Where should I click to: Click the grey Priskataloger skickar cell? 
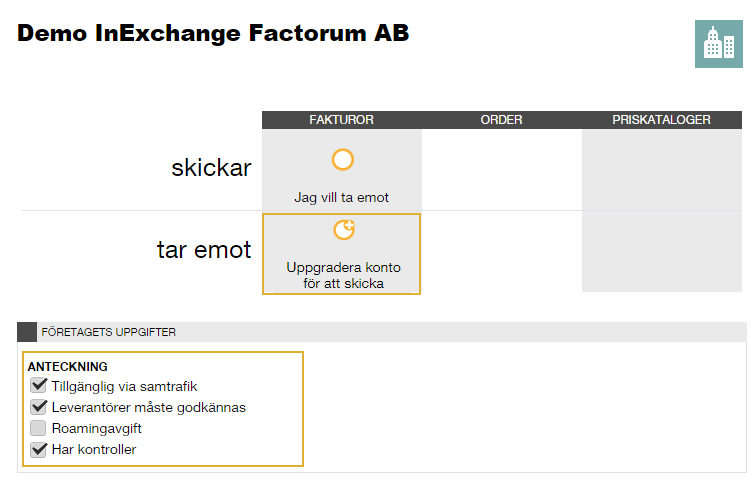[662, 170]
